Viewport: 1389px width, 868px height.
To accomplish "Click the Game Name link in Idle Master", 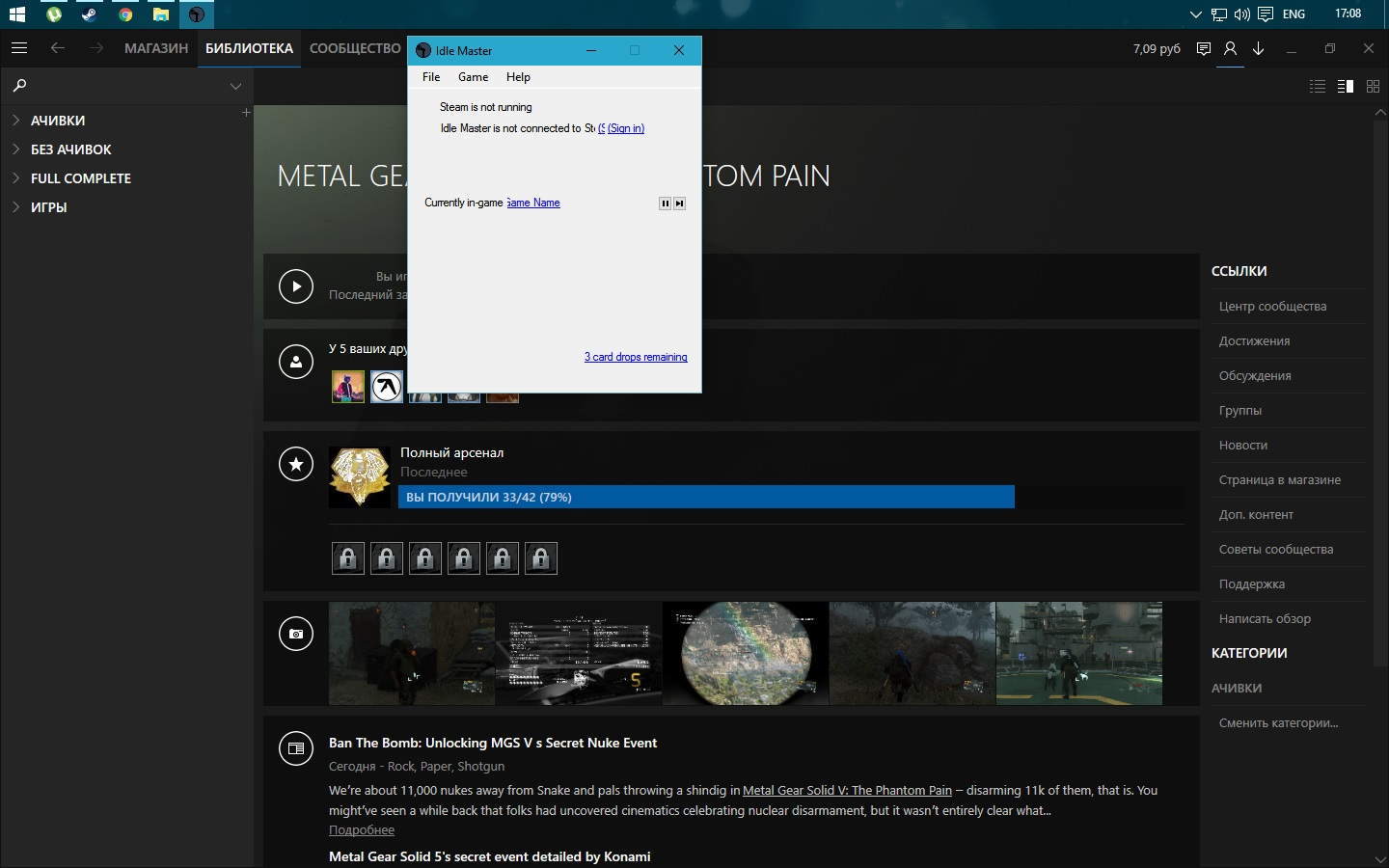I will pyautogui.click(x=533, y=203).
